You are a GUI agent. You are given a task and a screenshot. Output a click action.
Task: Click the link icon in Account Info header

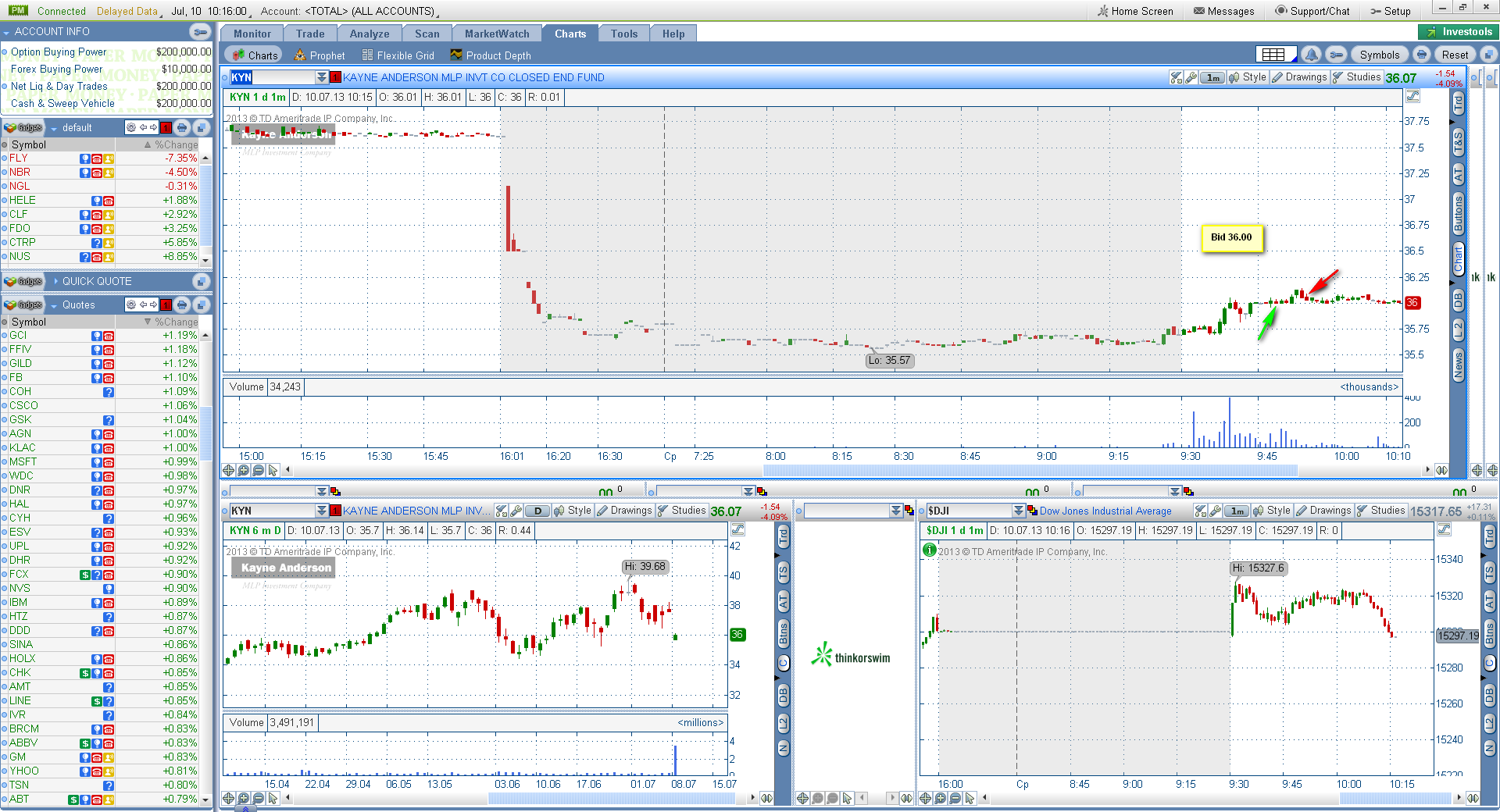point(200,32)
